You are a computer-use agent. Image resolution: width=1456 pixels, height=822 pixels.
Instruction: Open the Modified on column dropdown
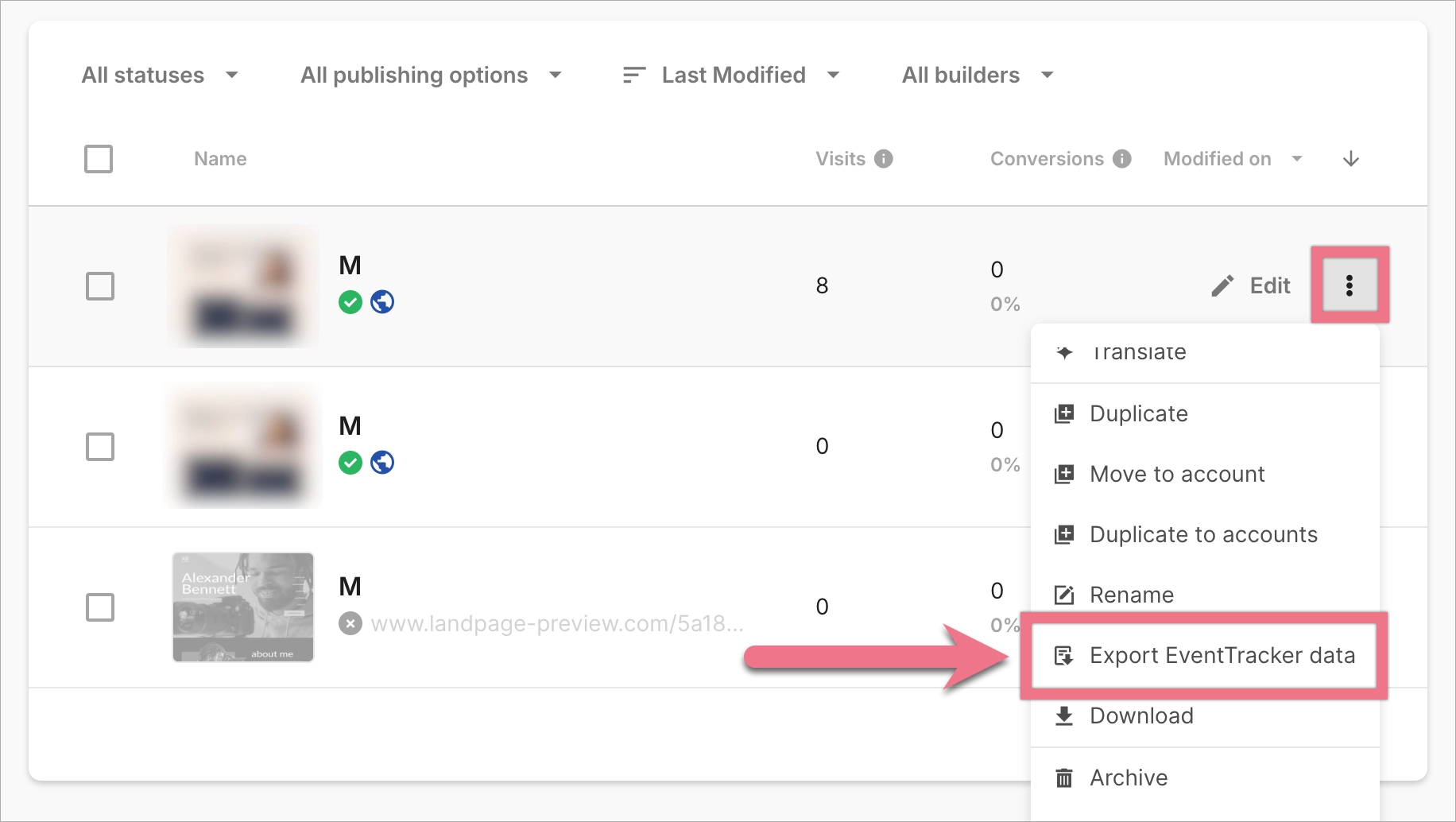tap(1233, 159)
